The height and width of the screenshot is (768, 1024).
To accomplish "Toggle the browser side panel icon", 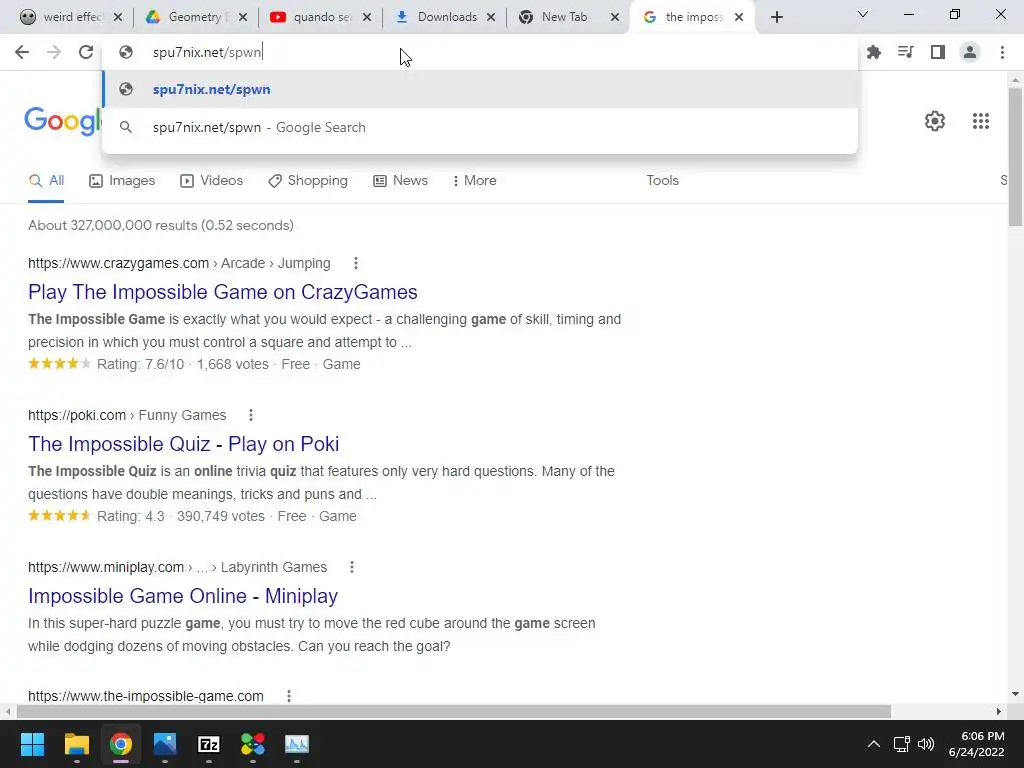I will point(937,52).
